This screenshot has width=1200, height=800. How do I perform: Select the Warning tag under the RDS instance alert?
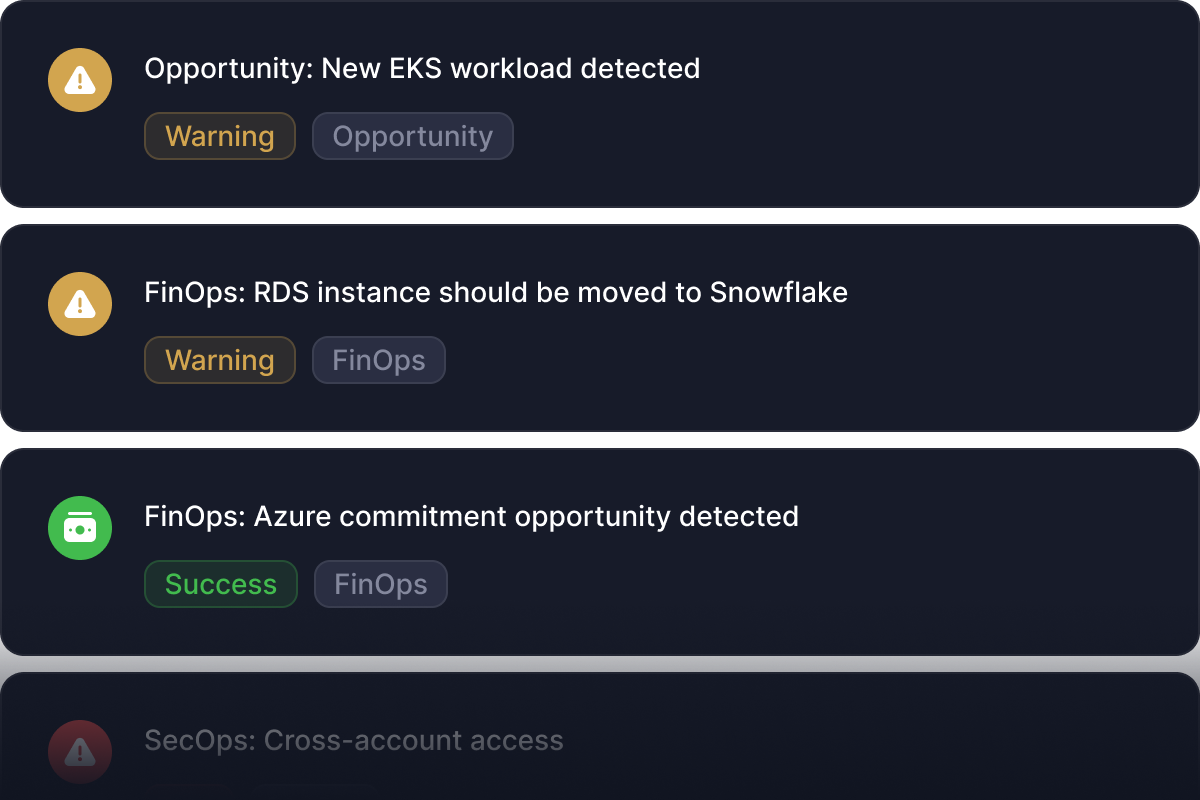pyautogui.click(x=220, y=360)
